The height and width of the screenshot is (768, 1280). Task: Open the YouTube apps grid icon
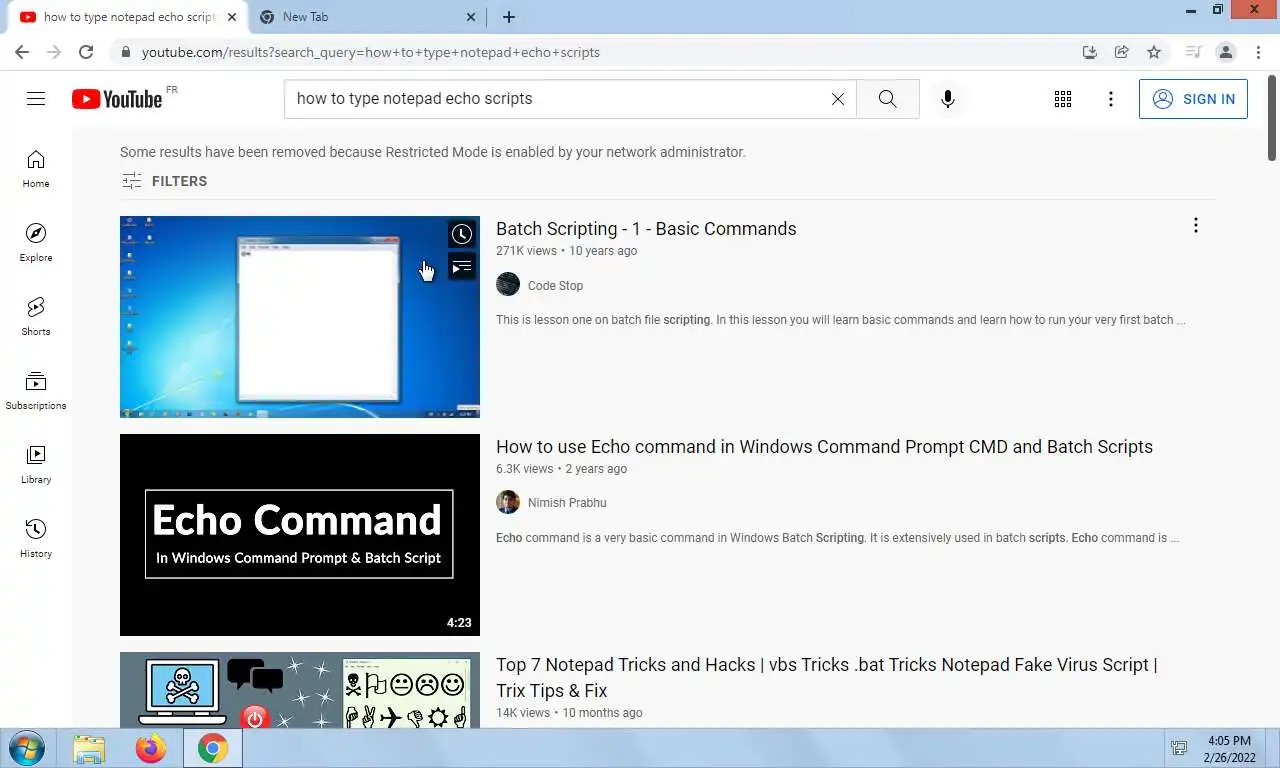1063,99
